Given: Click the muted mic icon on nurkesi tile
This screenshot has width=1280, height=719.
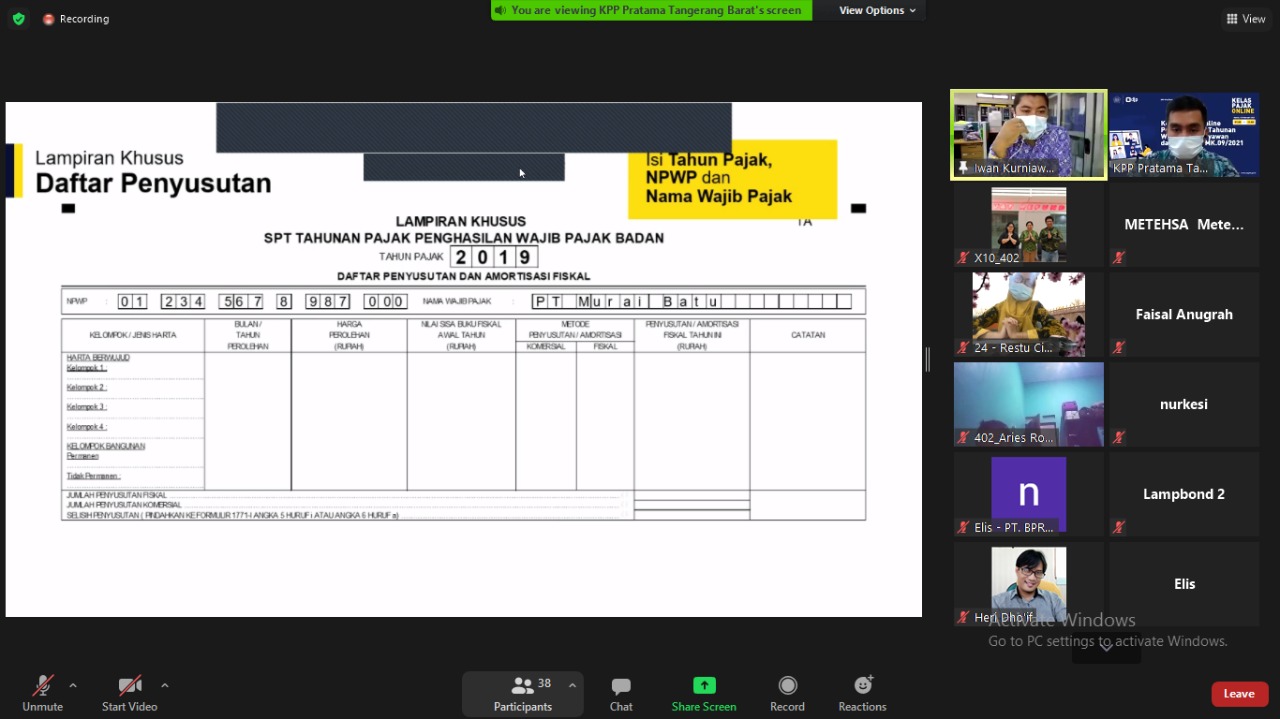Looking at the screenshot, I should click(x=1119, y=438).
